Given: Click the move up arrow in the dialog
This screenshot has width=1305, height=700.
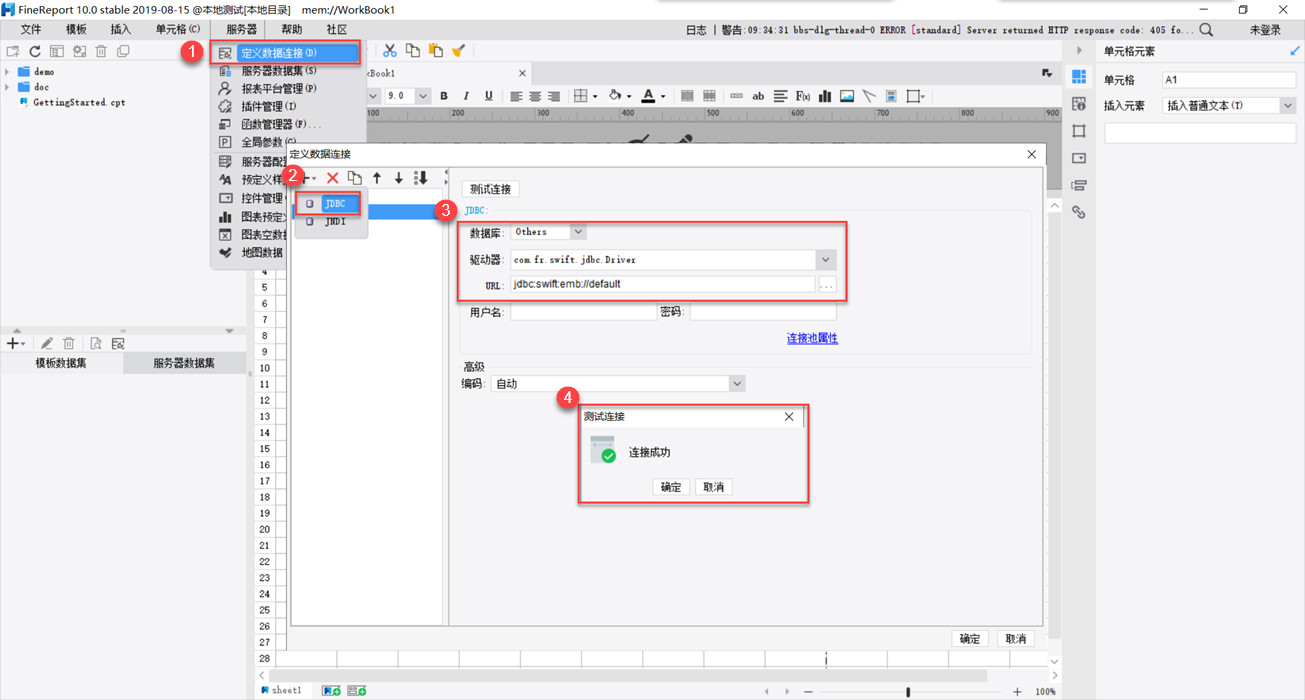Looking at the screenshot, I should (377, 178).
